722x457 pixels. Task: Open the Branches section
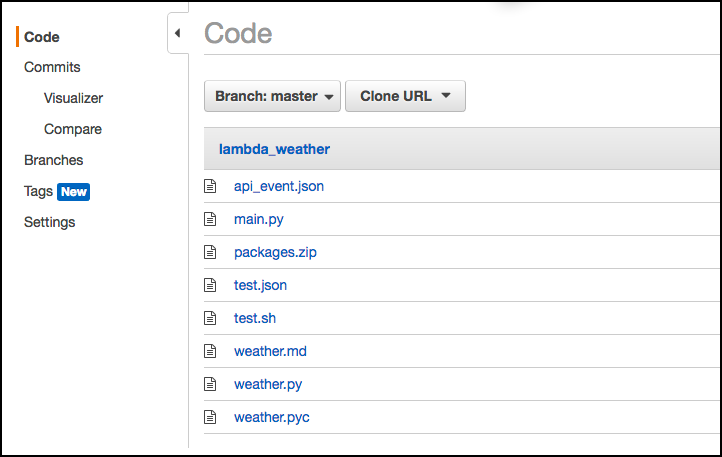pos(53,160)
